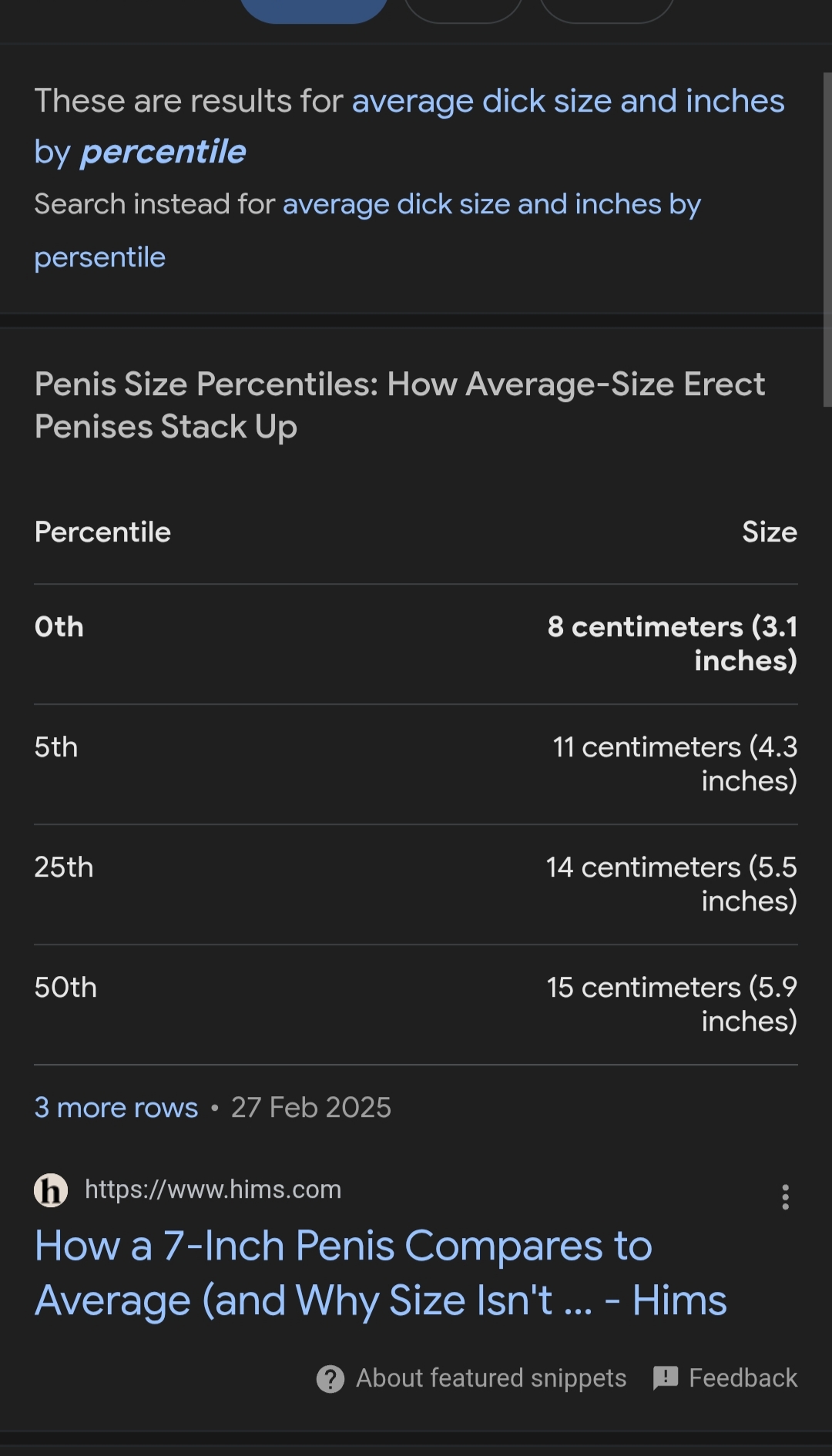The height and width of the screenshot is (1456, 832).
Task: Click the question mark featured snippets icon
Action: (x=330, y=1378)
